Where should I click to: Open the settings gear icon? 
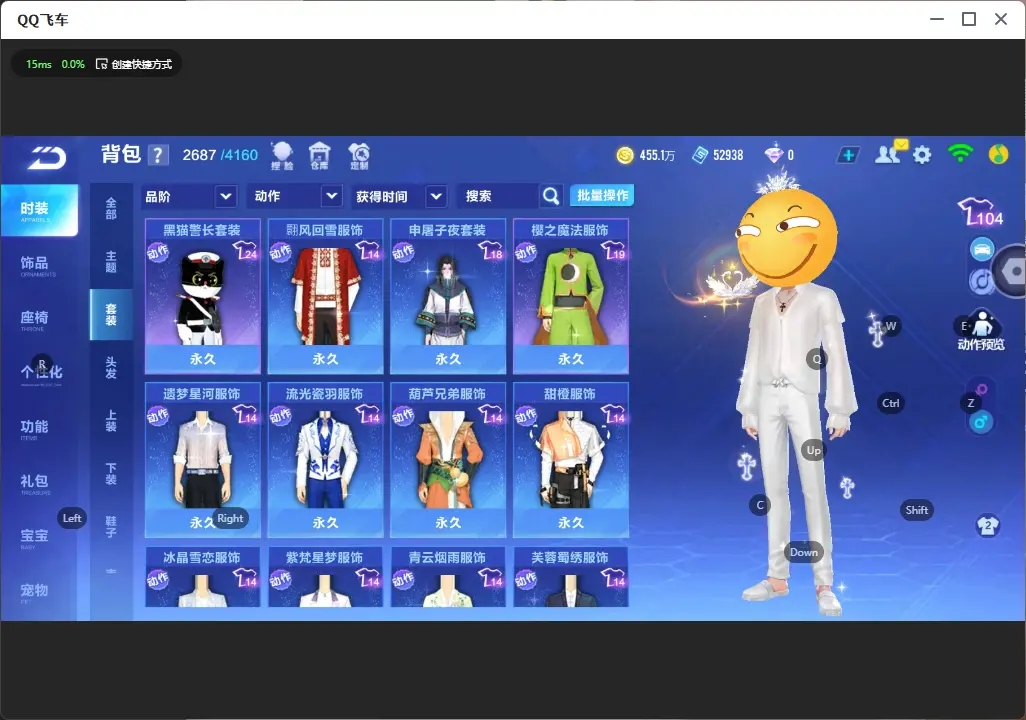click(x=922, y=155)
